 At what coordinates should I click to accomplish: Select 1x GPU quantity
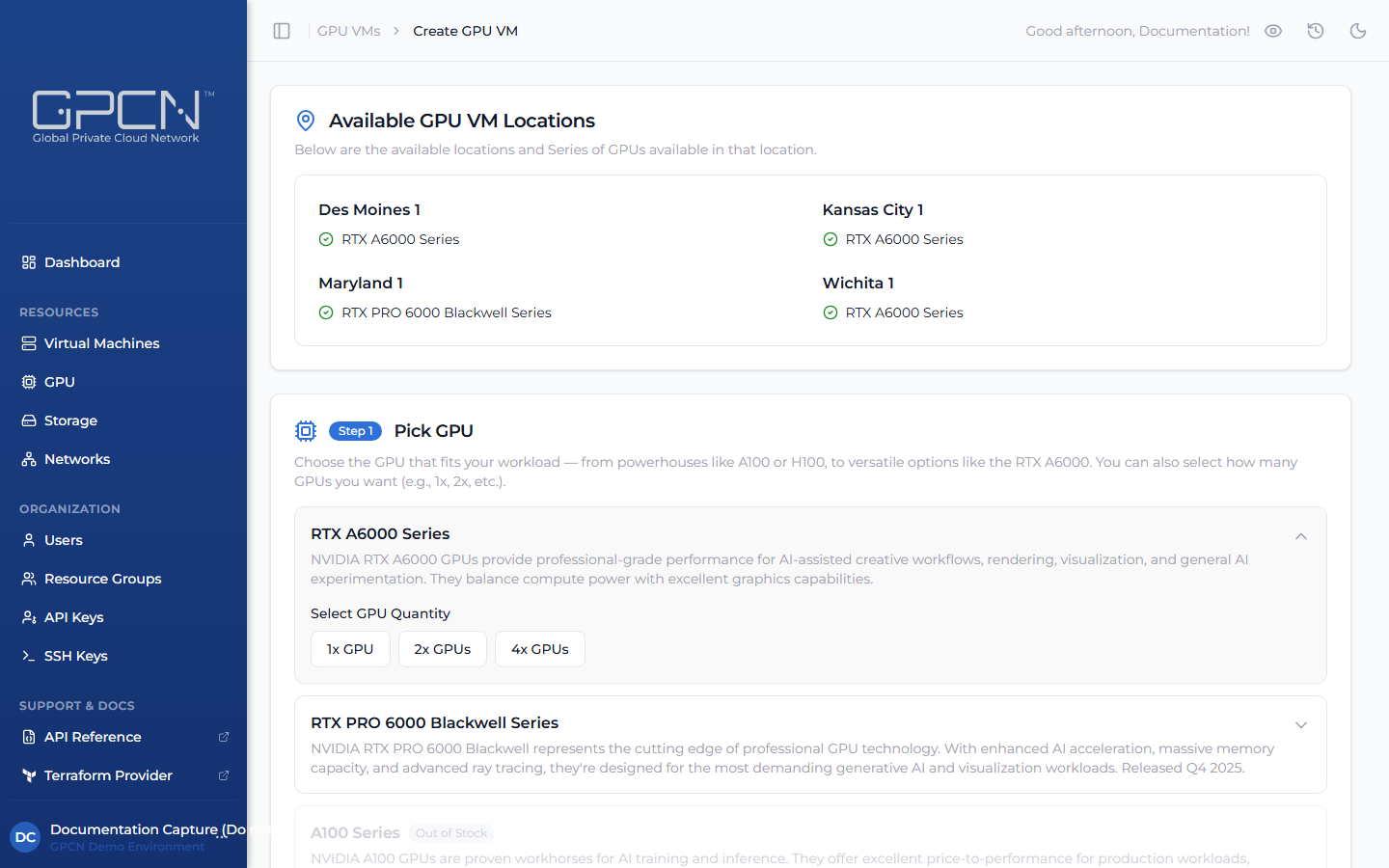tap(350, 649)
